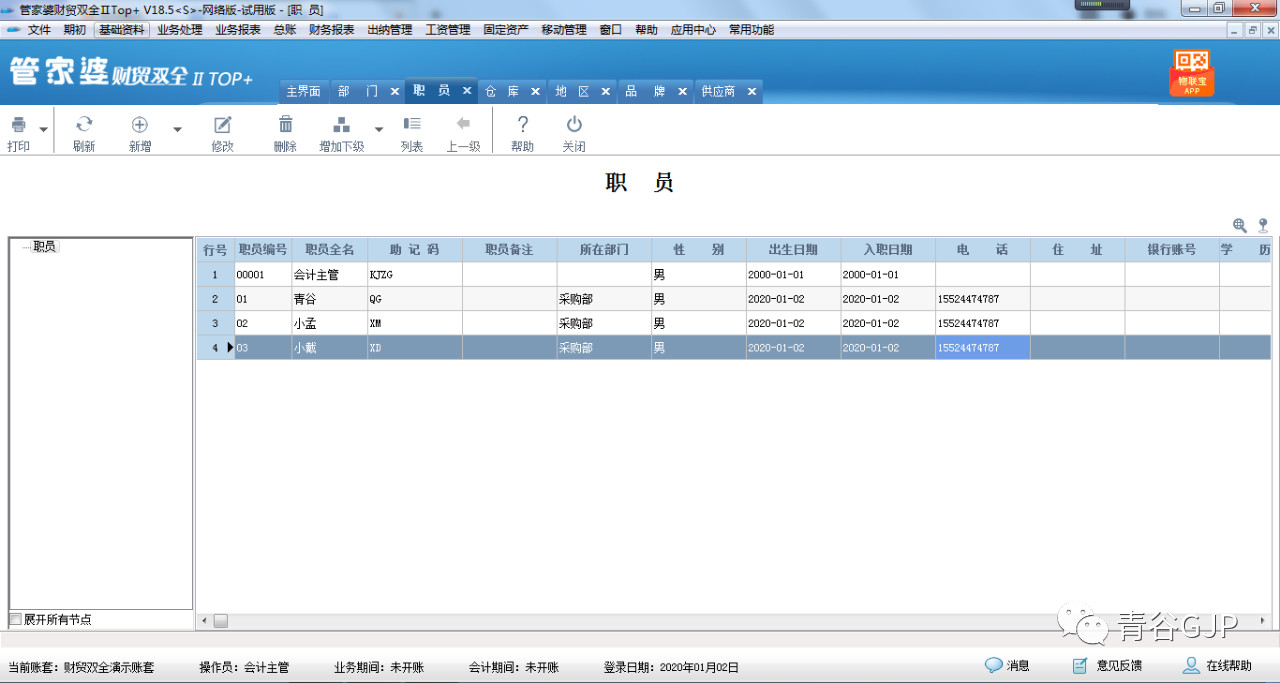
Task: Expand the dropdown arrow beside 打印
Action: pyautogui.click(x=43, y=130)
